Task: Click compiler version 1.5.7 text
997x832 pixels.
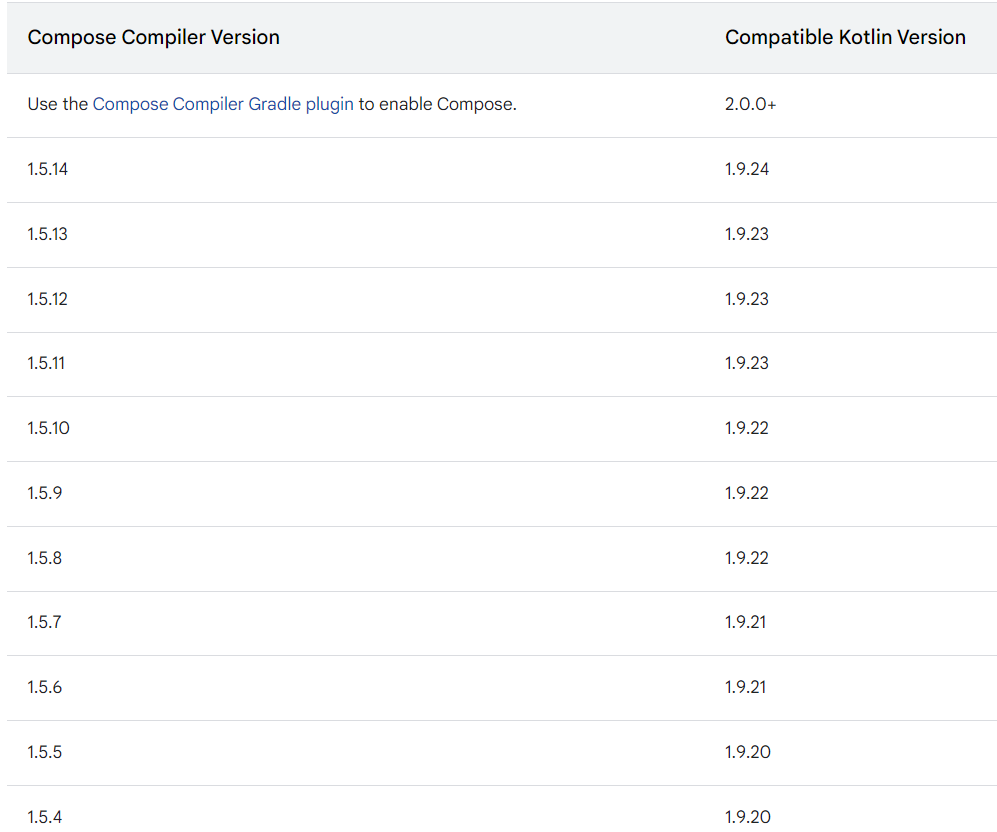Action: (x=45, y=622)
